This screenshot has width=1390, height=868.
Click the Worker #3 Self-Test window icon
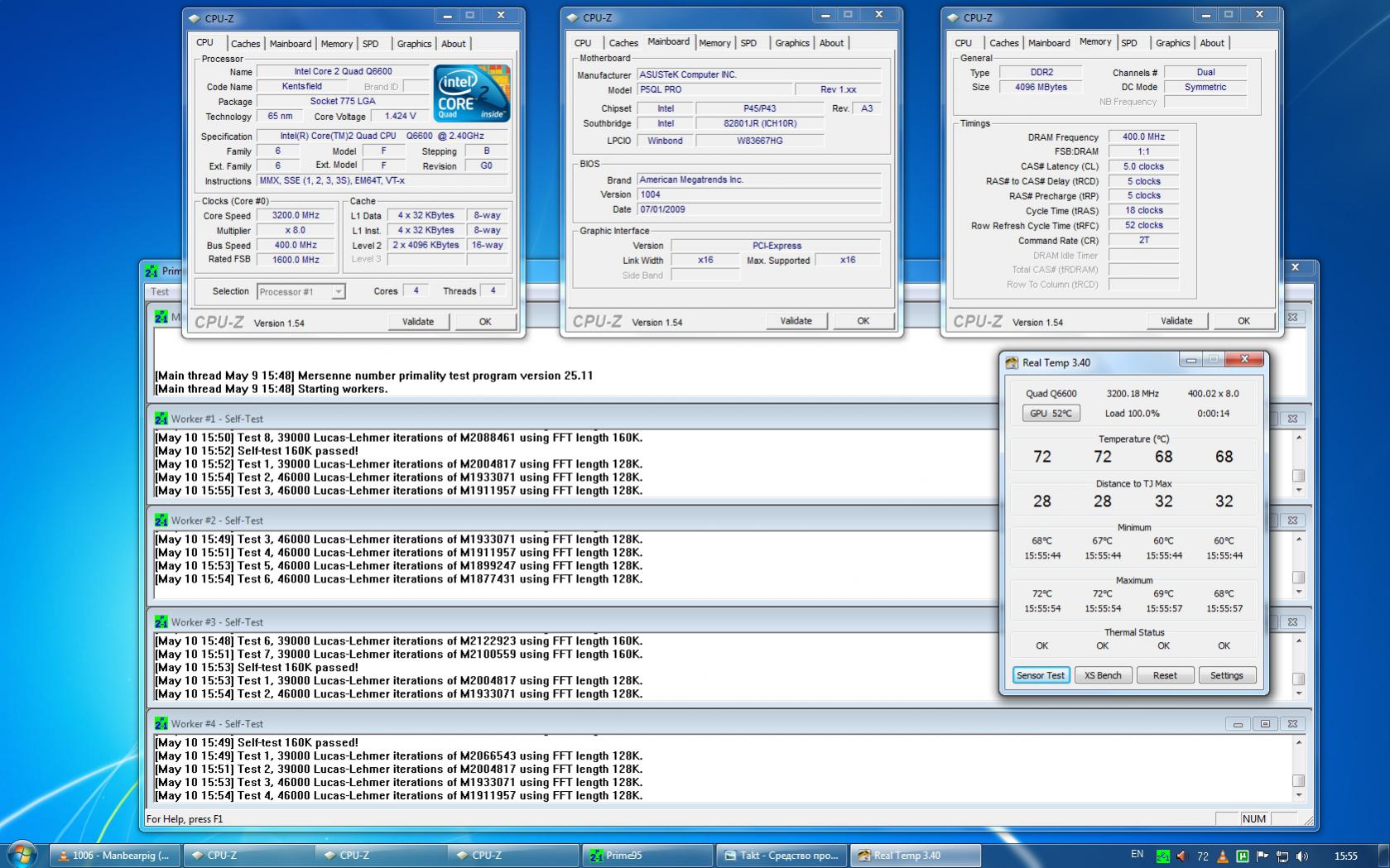[x=161, y=622]
